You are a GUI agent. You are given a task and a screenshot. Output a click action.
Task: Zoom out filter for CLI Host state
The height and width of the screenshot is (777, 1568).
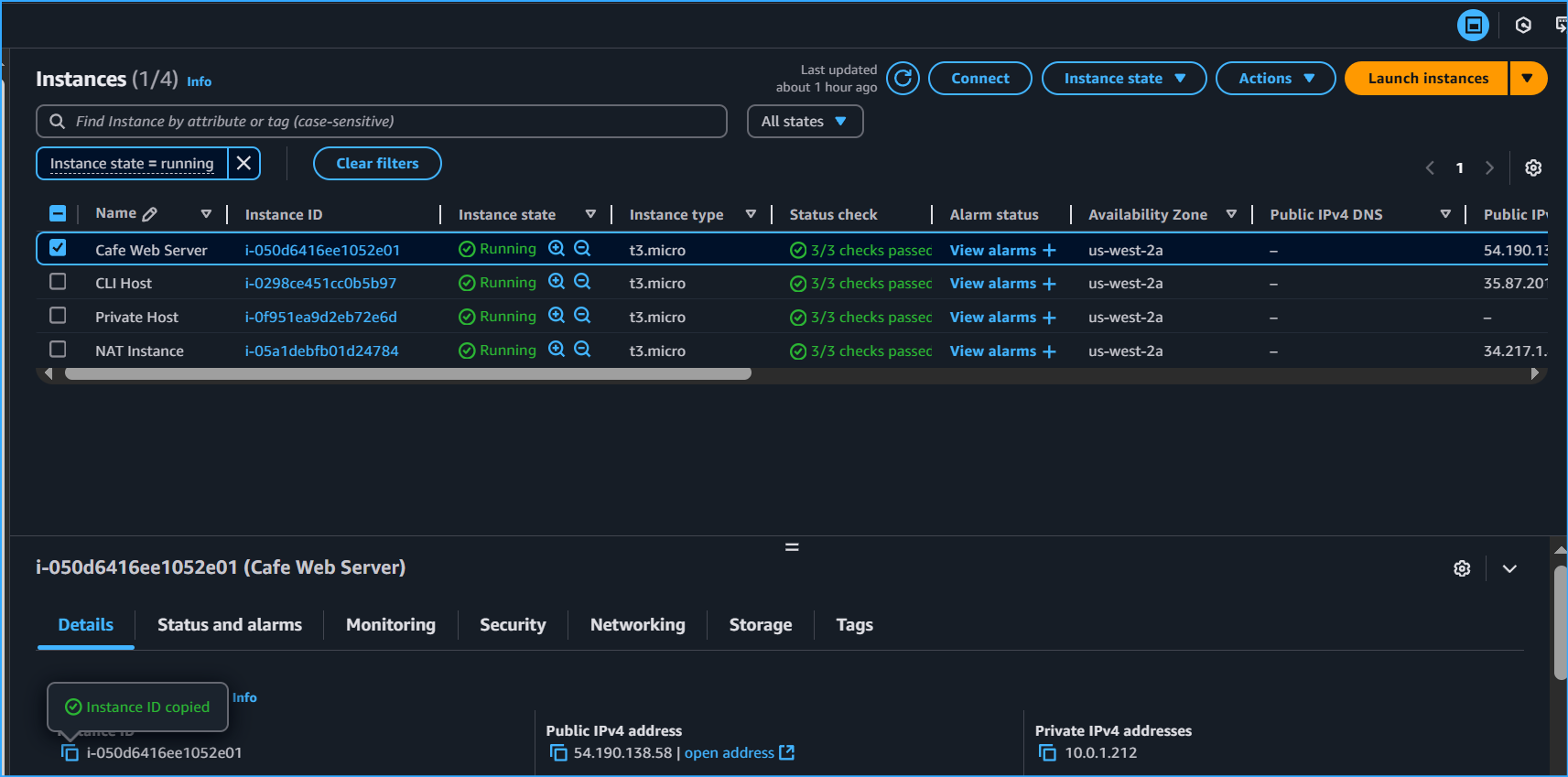582,282
